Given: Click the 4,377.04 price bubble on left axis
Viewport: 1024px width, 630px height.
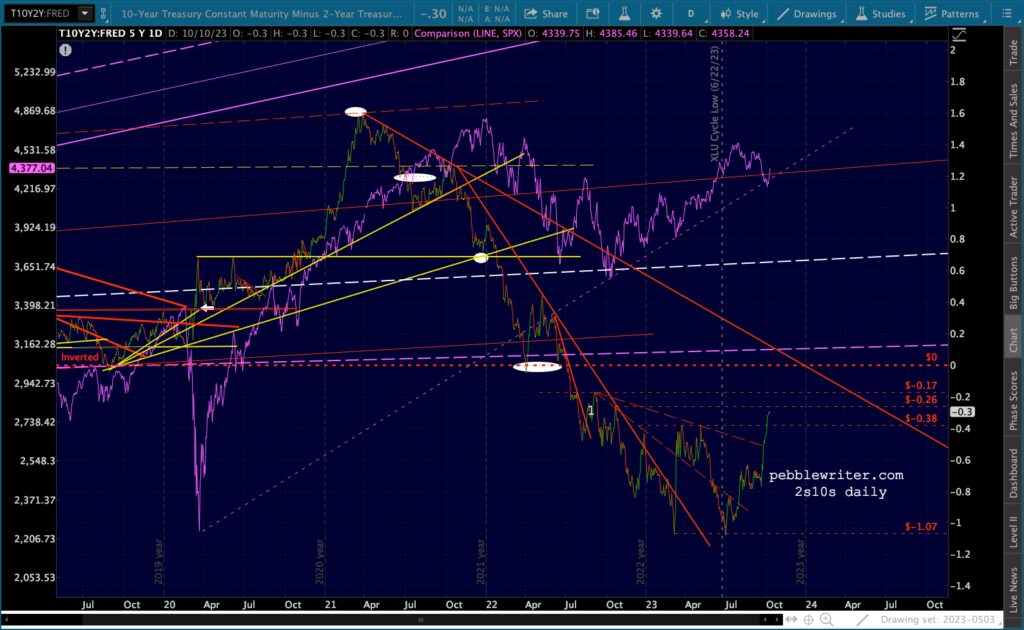Looking at the screenshot, I should pos(31,168).
